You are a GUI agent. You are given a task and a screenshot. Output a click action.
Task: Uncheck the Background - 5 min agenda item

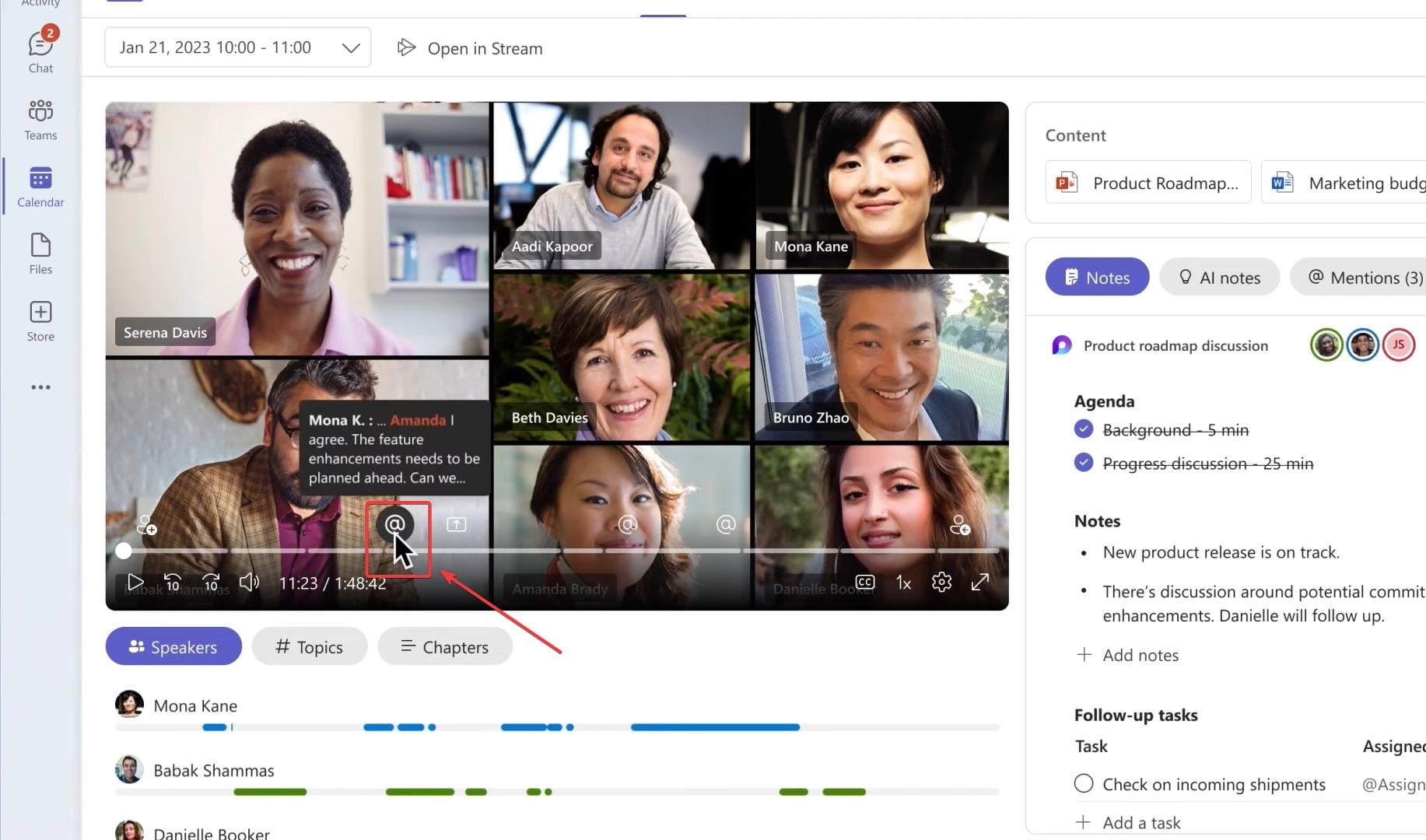[x=1084, y=429]
